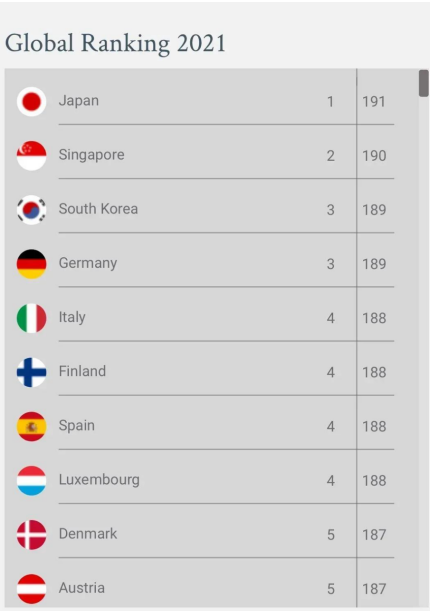
Task: Click the Japan flag icon
Action: [31, 102]
